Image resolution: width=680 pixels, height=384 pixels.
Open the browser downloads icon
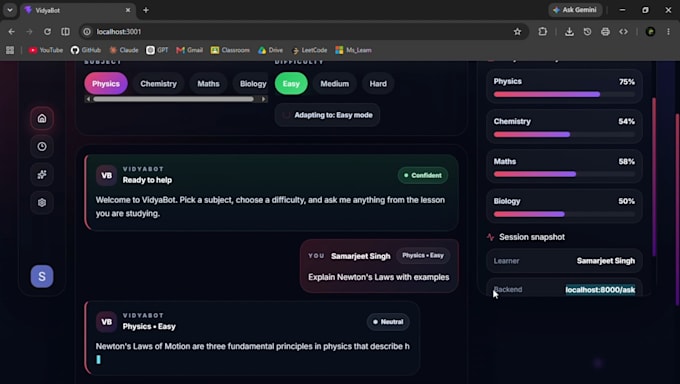click(x=569, y=32)
